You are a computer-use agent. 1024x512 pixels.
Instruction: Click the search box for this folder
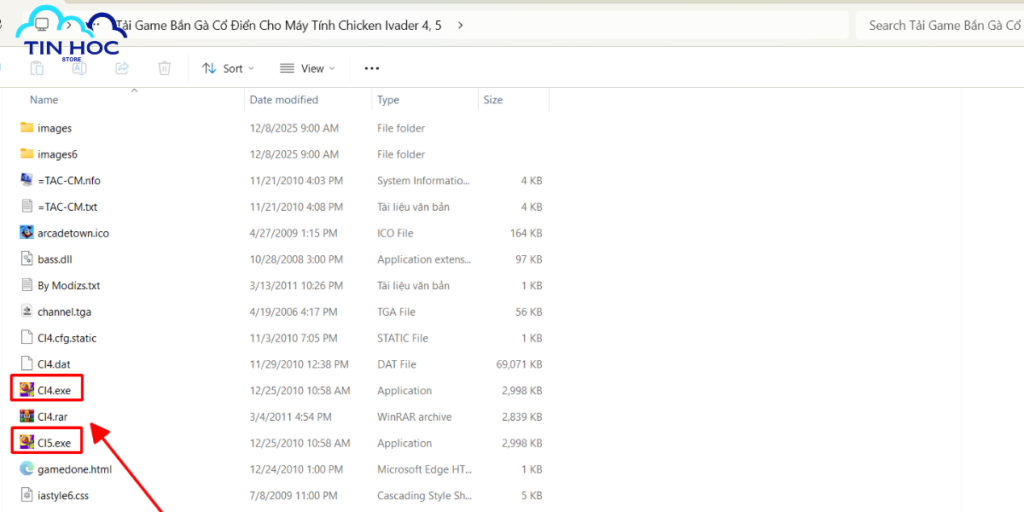click(938, 25)
